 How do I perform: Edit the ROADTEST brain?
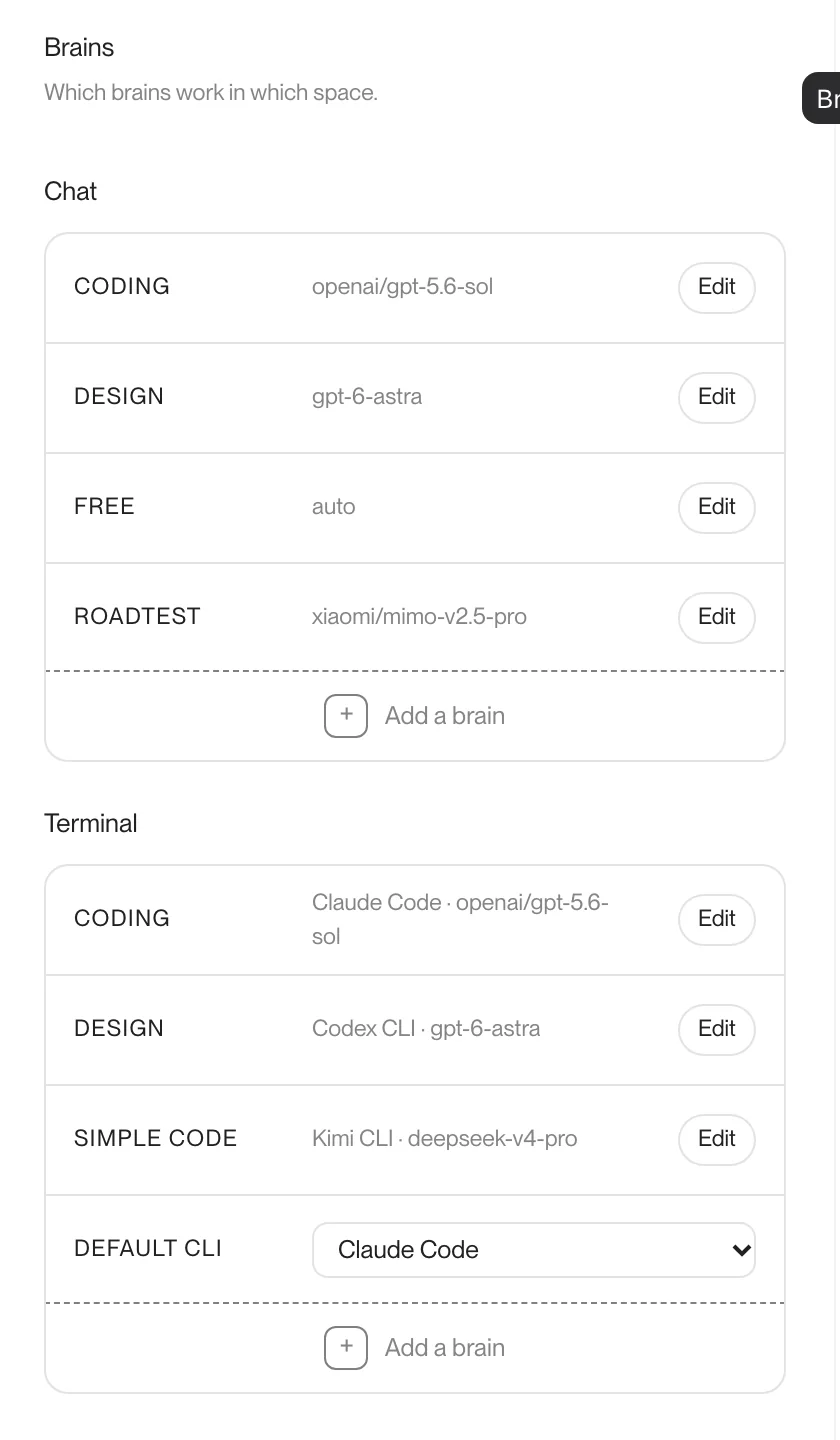[x=717, y=618]
